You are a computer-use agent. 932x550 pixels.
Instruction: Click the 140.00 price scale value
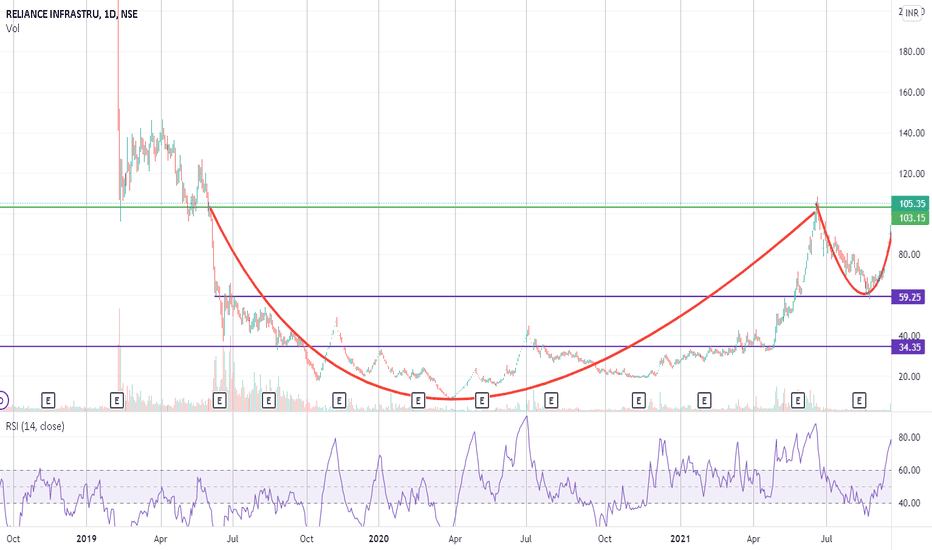[912, 133]
